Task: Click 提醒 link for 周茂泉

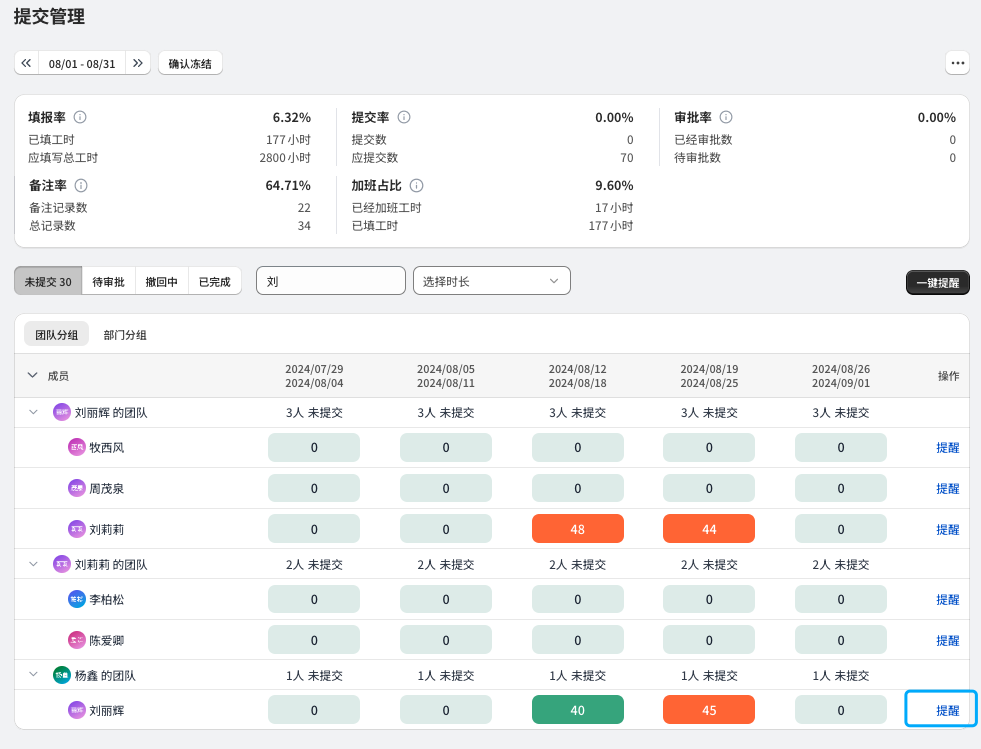Action: (x=947, y=488)
